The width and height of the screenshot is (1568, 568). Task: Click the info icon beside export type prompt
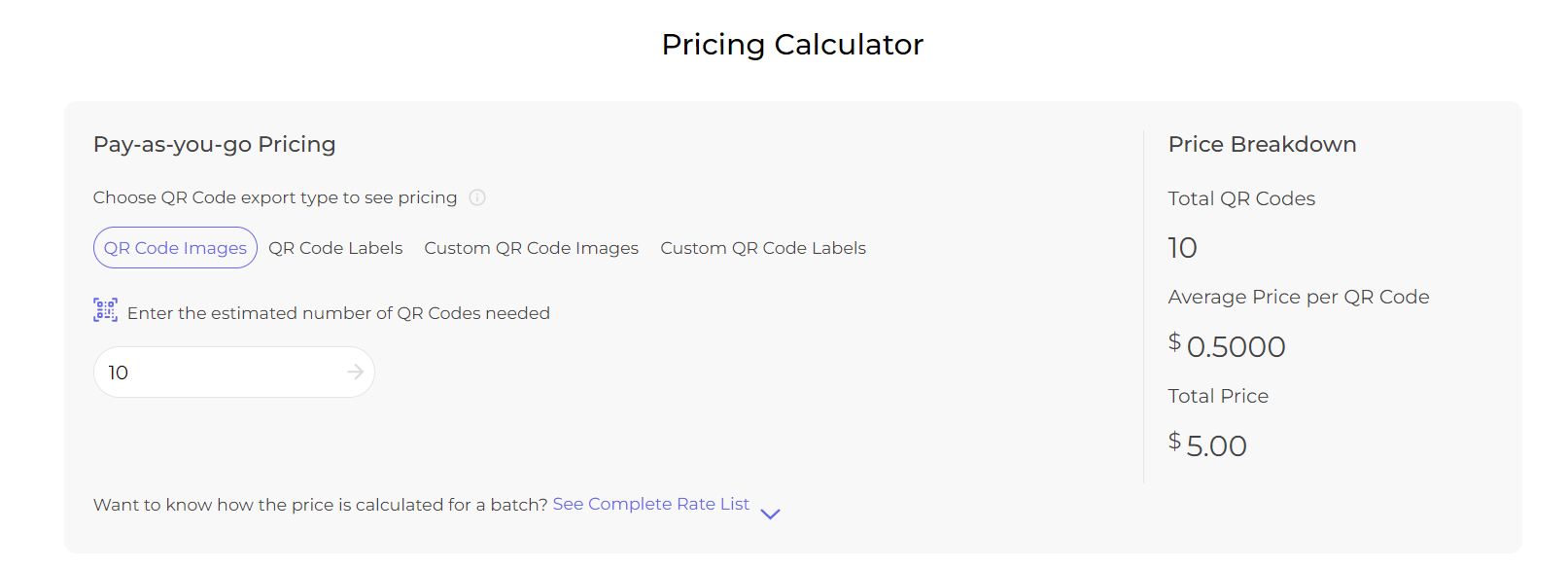point(477,197)
